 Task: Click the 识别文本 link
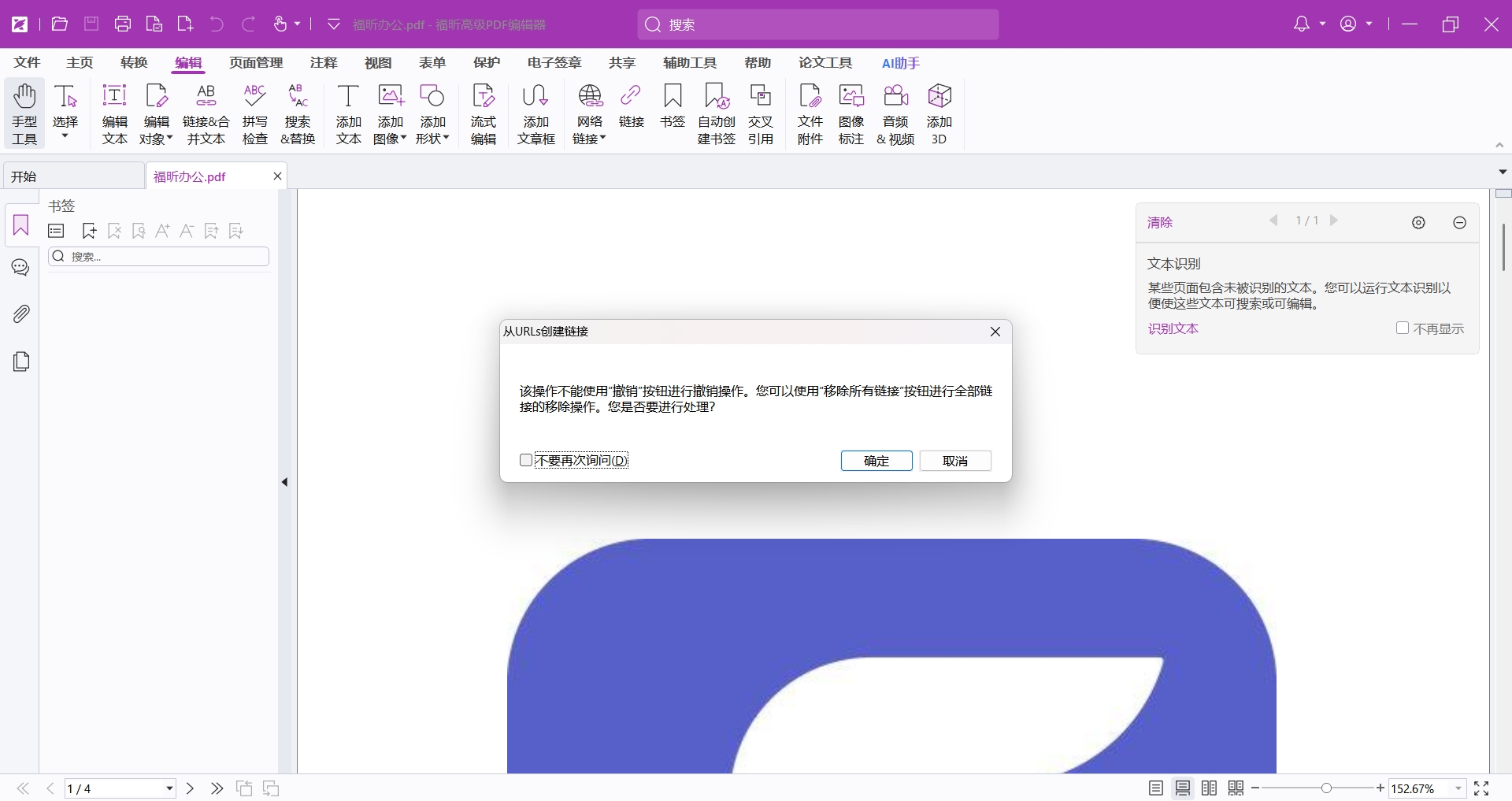1173,328
